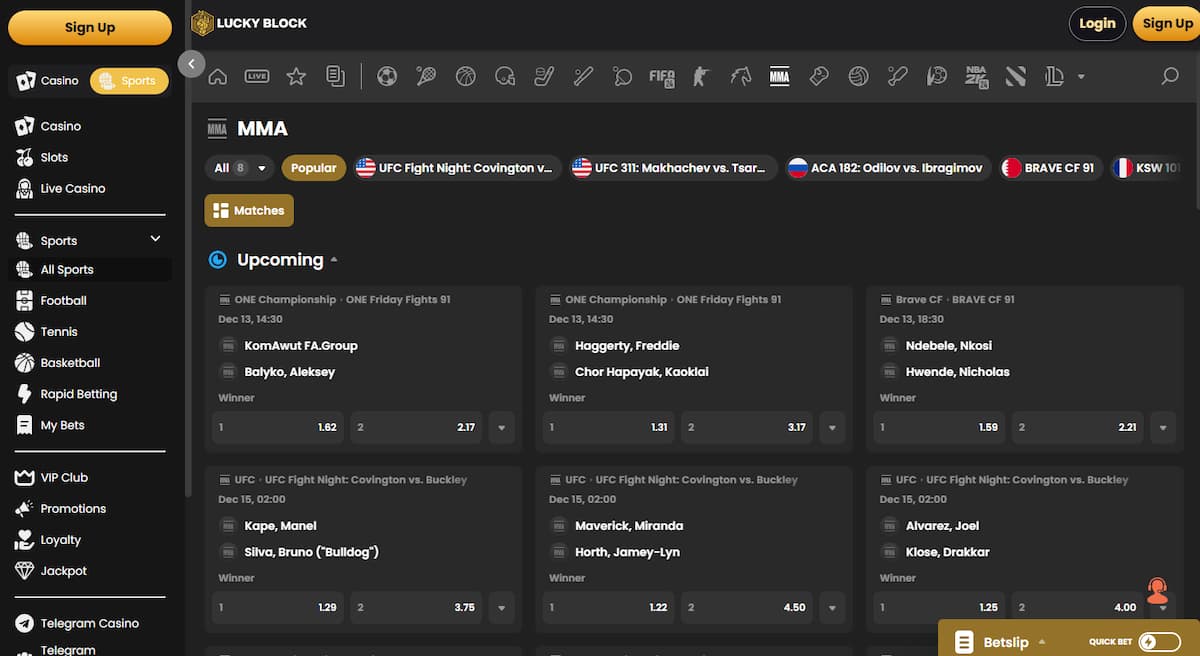Viewport: 1200px width, 656px height.
Task: Select BRAVE CF 91 tab
Action: point(1049,168)
